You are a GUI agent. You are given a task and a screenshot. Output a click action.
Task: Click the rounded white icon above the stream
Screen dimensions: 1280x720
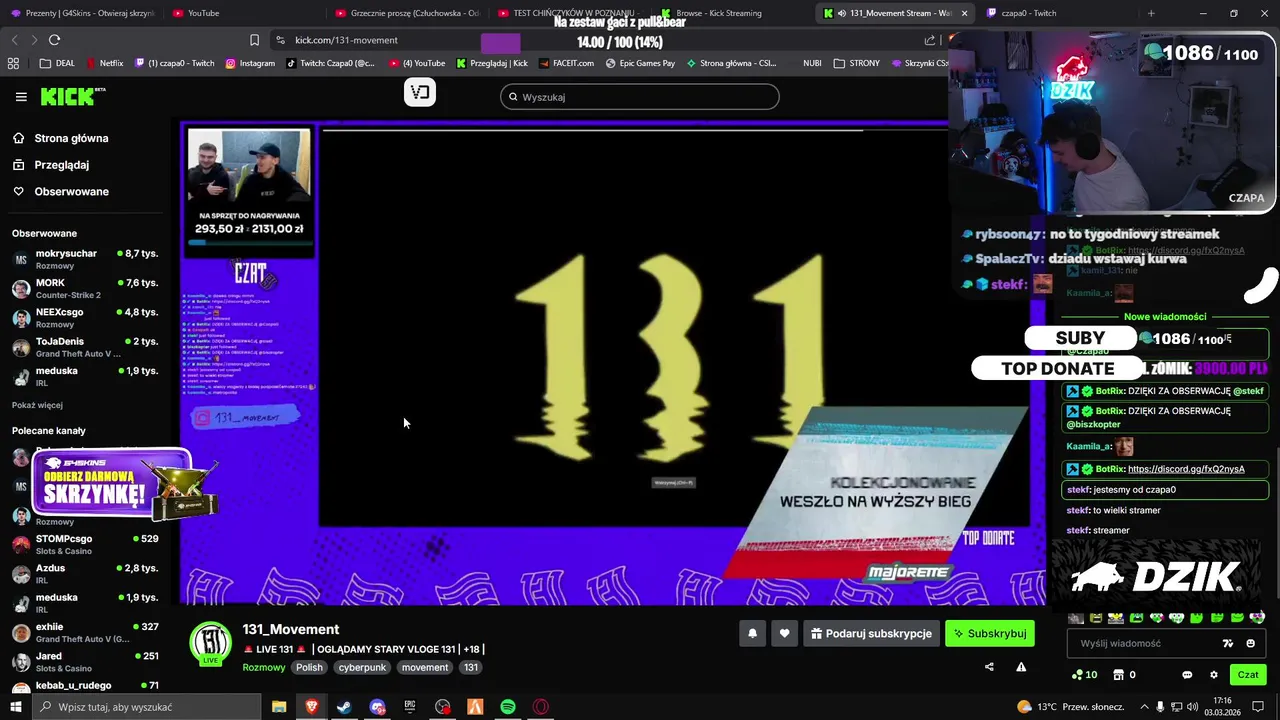pyautogui.click(x=420, y=92)
